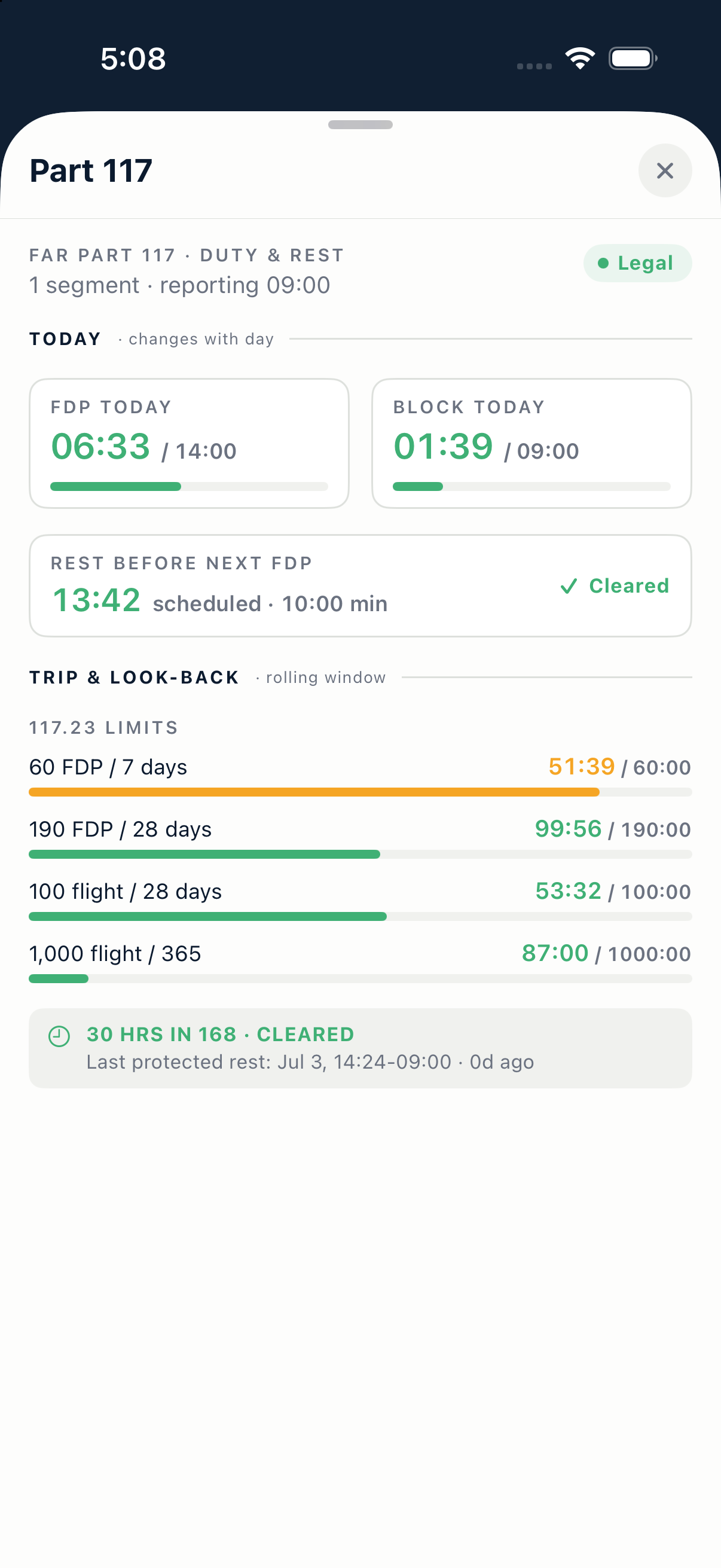This screenshot has height=1568, width=721.
Task: Tap the 100 flight / 28 days row
Action: (x=360, y=899)
